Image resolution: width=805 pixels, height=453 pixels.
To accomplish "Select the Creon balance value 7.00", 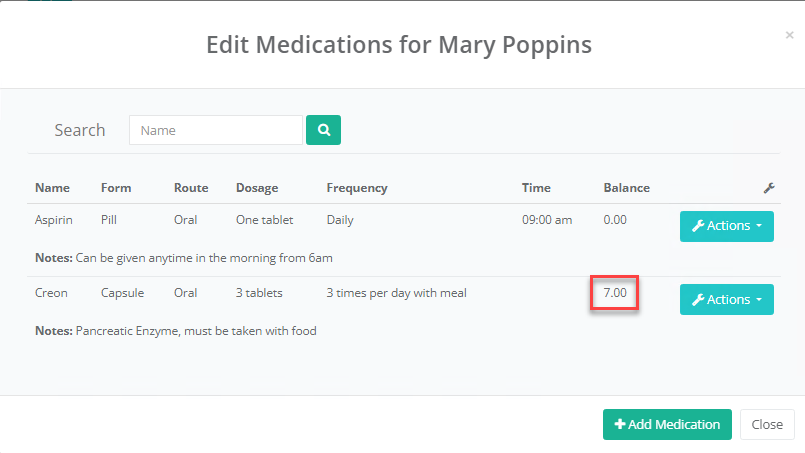I will [x=615, y=293].
